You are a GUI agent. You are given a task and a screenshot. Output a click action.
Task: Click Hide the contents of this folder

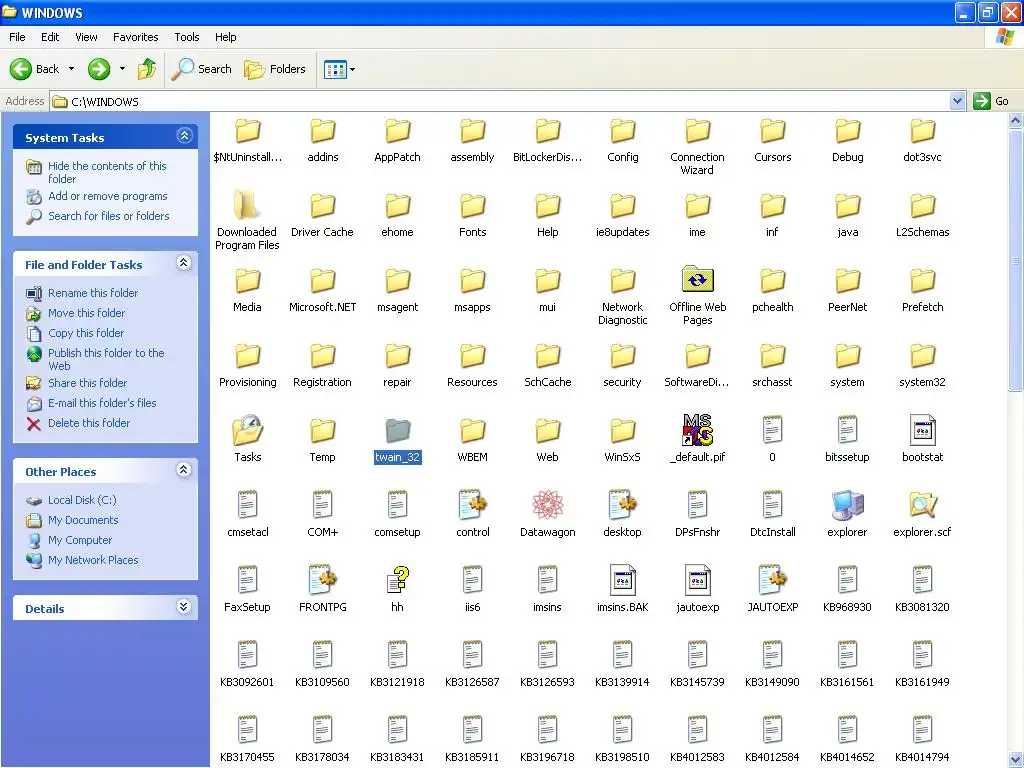click(x=107, y=172)
